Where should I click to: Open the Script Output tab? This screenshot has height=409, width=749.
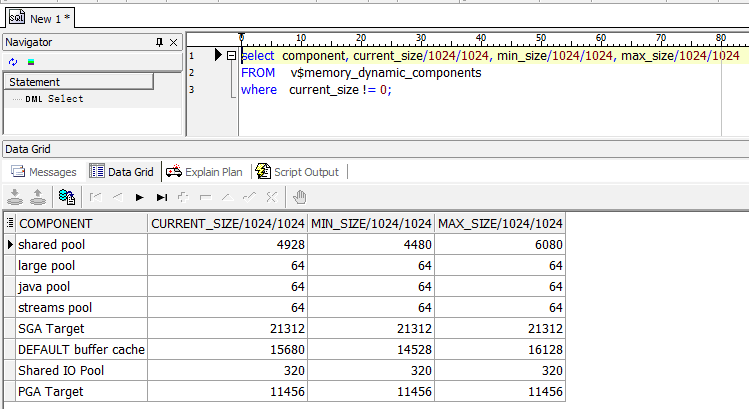[297, 172]
